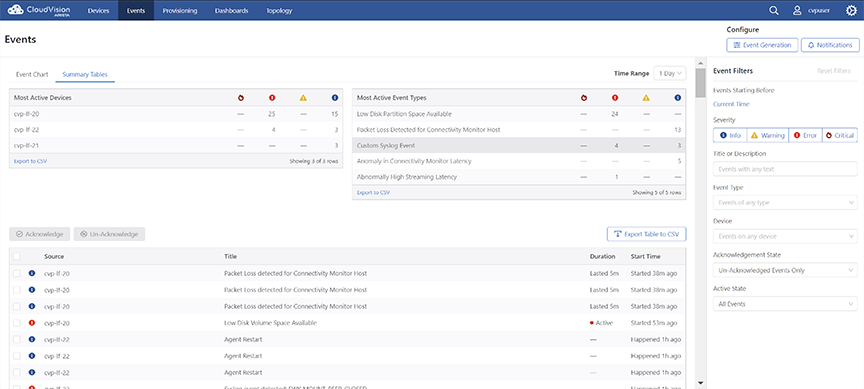Click Export Table to CSV button
The height and width of the screenshot is (389, 864).
pyautogui.click(x=646, y=234)
